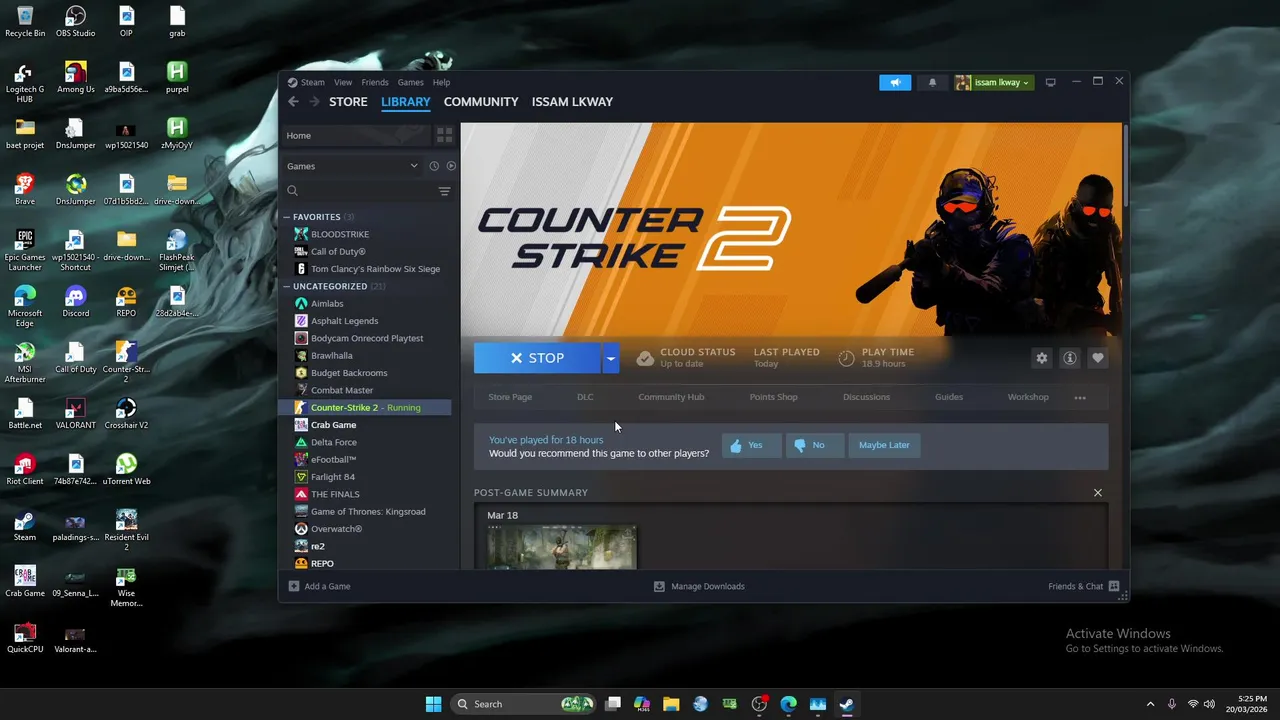Image resolution: width=1280 pixels, height=720 pixels.
Task: Open the Friends menu
Action: pyautogui.click(x=375, y=82)
